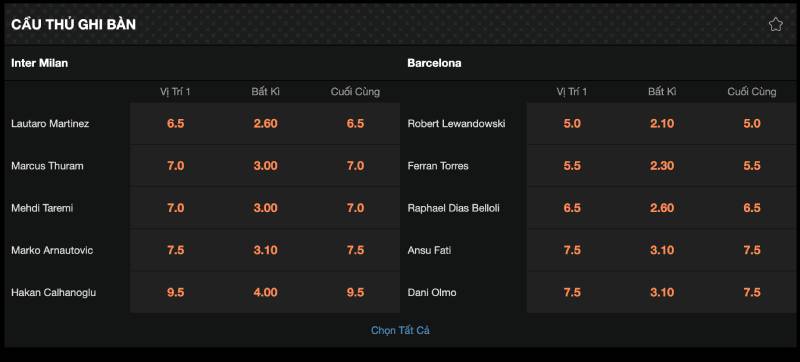Image resolution: width=800 pixels, height=362 pixels.
Task: Select Ferran Torres Cuối Cùng odds 5.5
Action: pyautogui.click(x=752, y=166)
